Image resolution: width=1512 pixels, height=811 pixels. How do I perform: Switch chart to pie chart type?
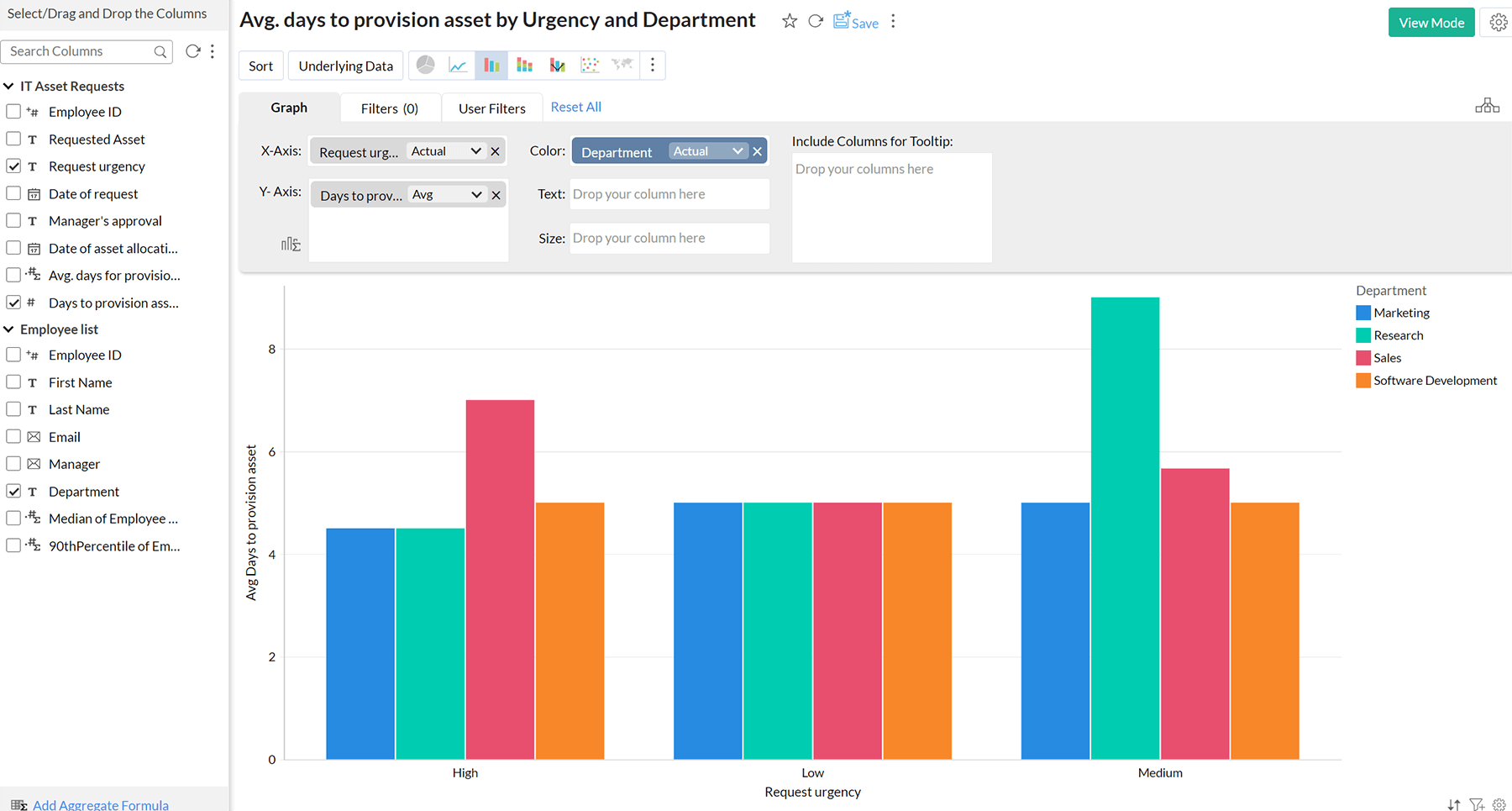pos(425,65)
